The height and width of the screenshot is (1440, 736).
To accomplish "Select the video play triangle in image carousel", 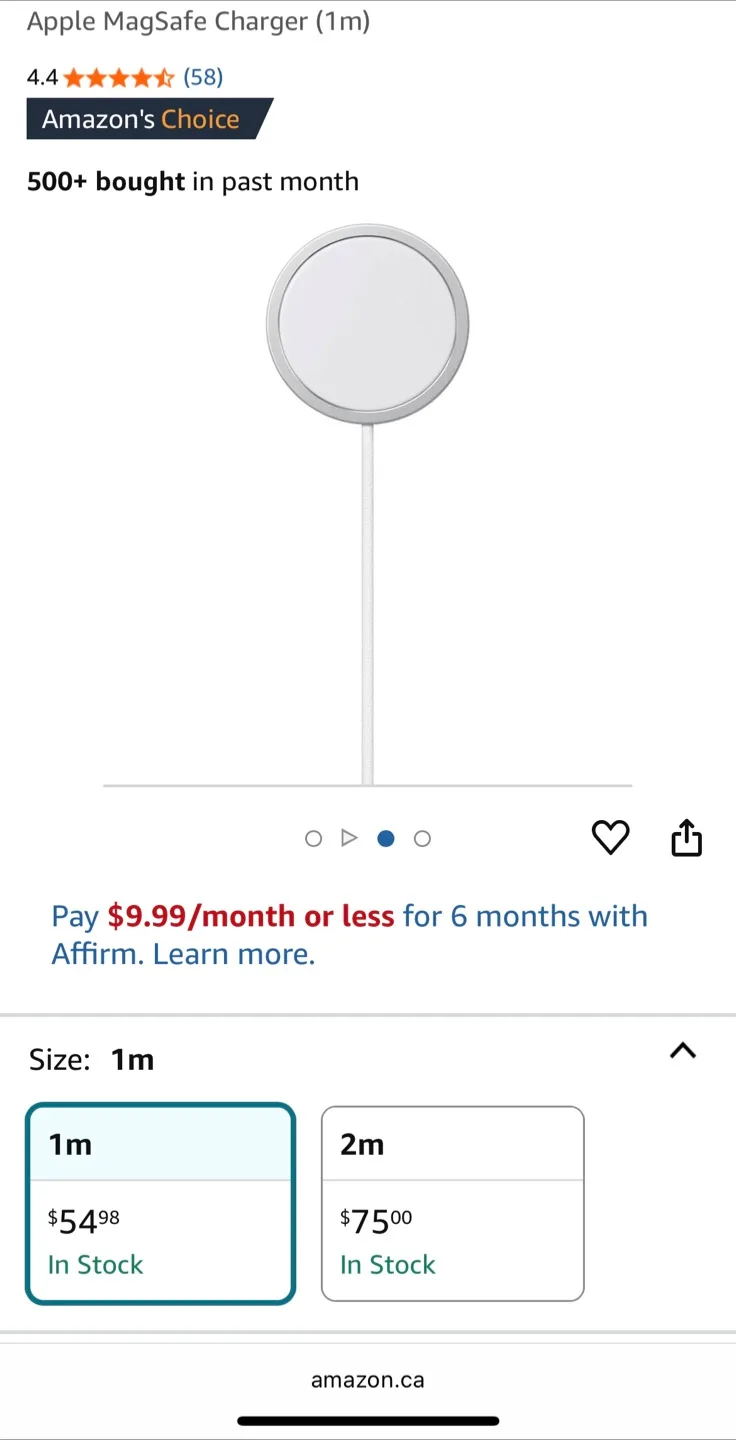I will coord(349,838).
